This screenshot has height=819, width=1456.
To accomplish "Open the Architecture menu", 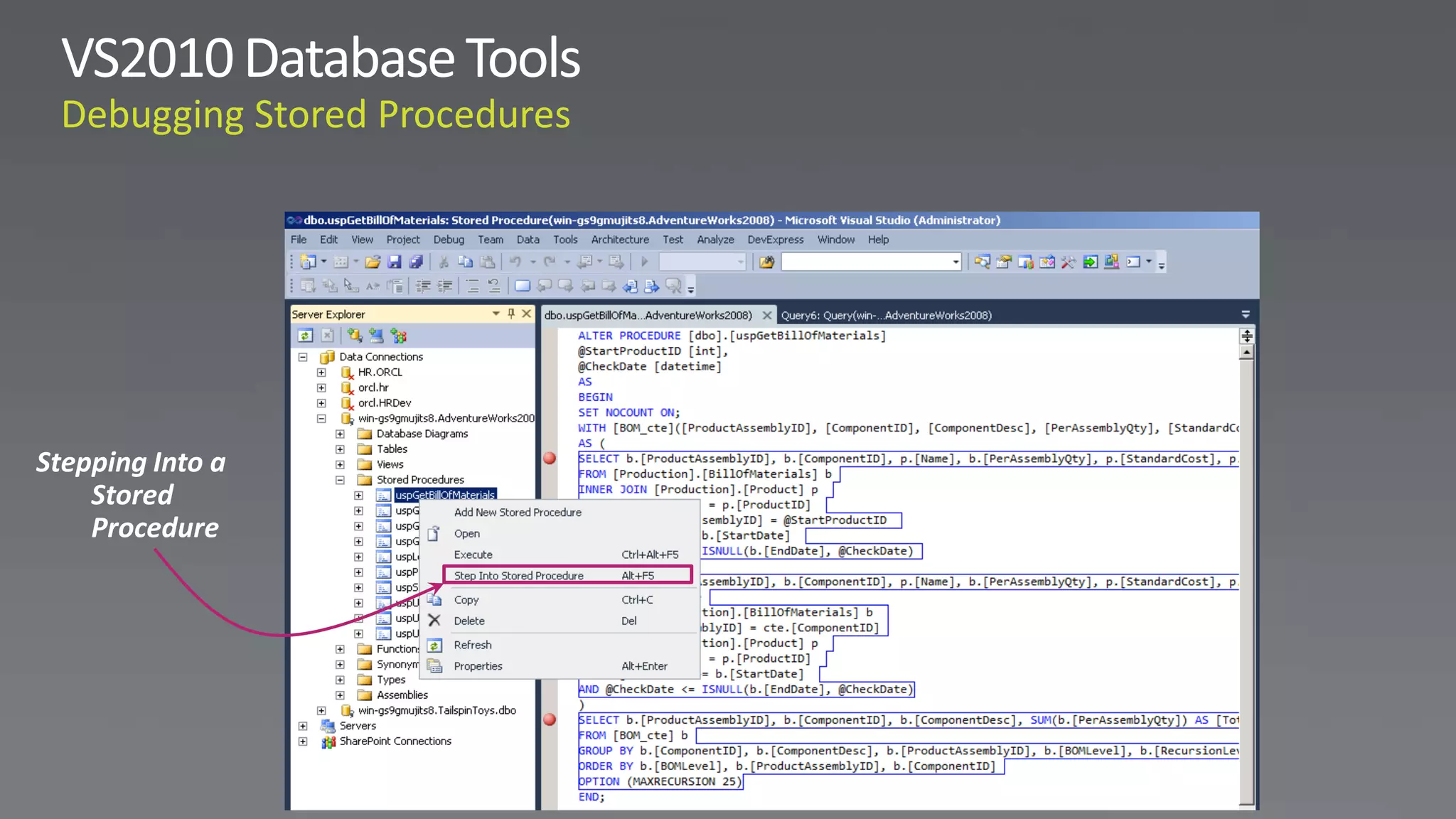I will coord(620,240).
